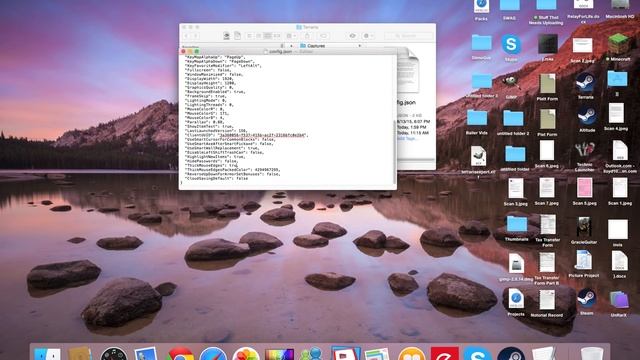Select the Bailer Vids folder

coord(477,118)
